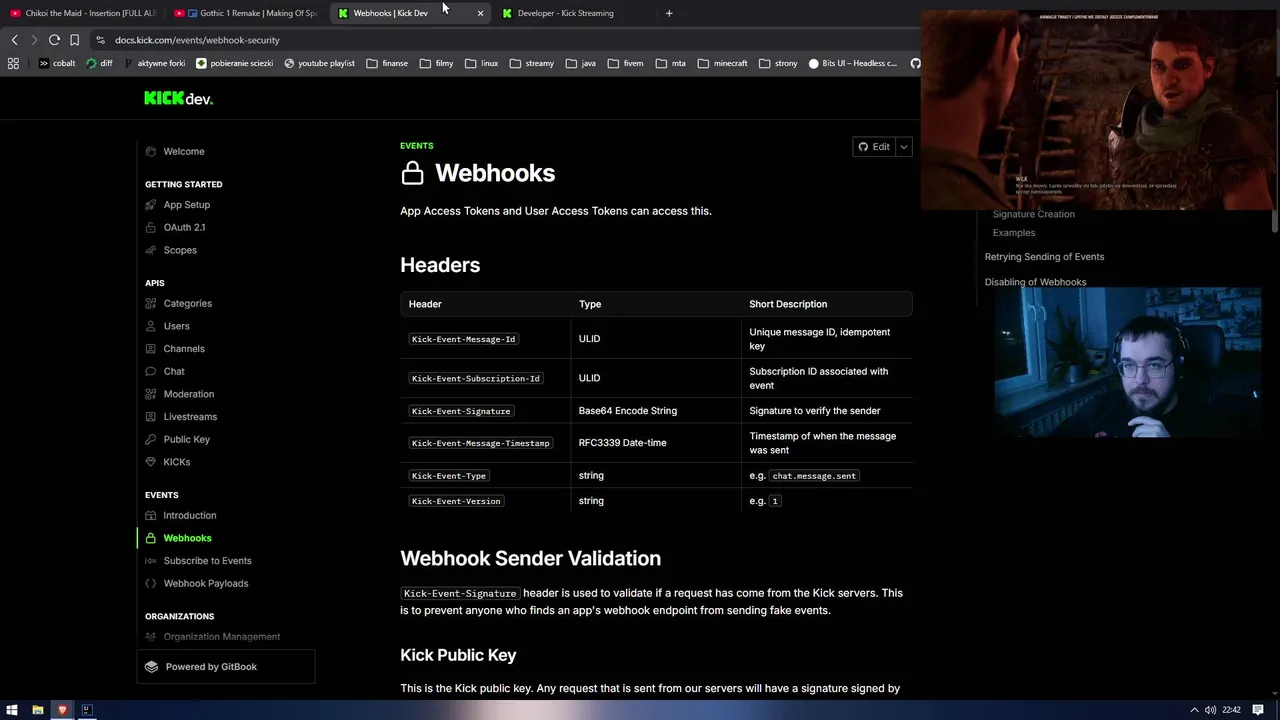Image resolution: width=1280 pixels, height=720 pixels.
Task: Click the Edit button
Action: 875,147
